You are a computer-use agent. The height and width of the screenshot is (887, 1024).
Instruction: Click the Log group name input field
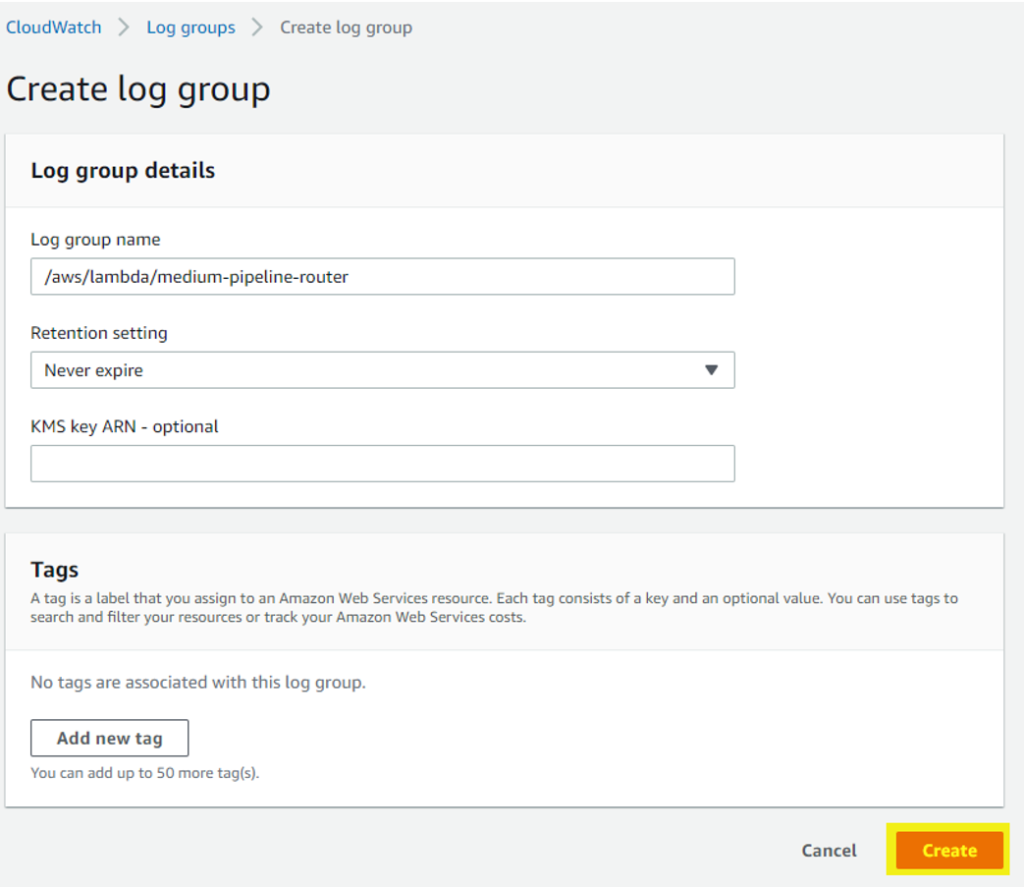383,276
